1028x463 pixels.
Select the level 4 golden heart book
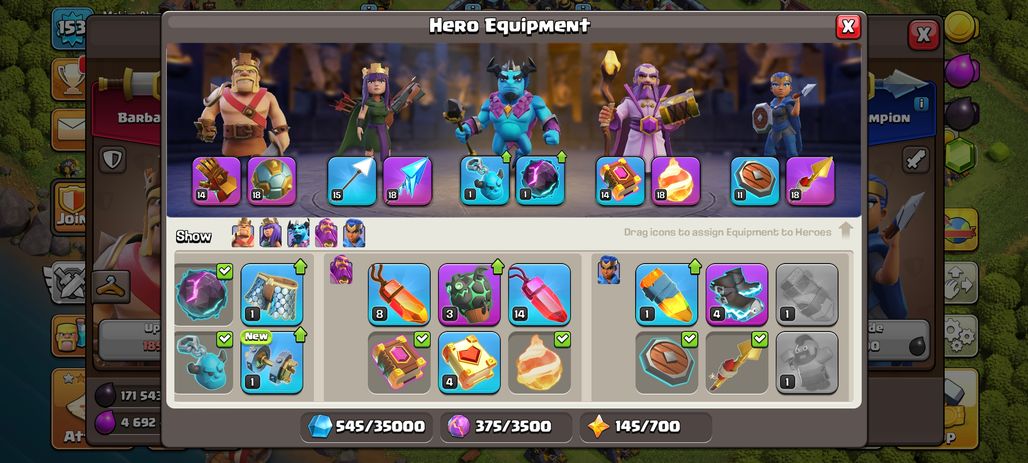(469, 362)
